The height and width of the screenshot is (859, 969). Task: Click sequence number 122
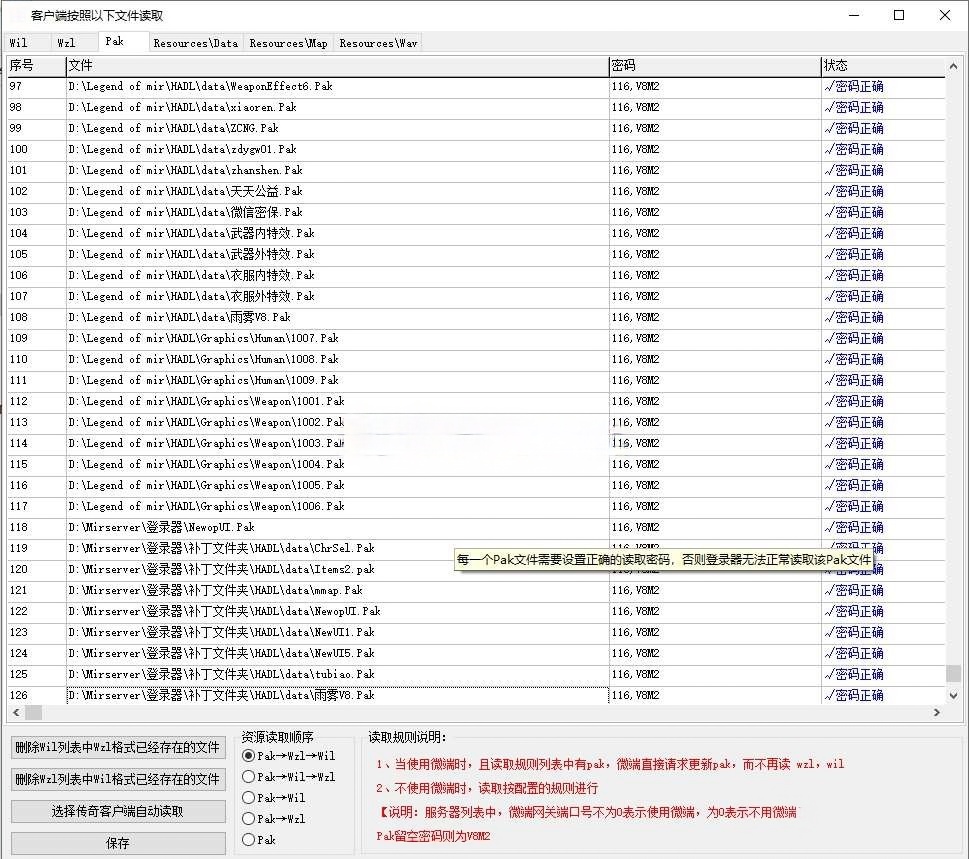(19, 612)
